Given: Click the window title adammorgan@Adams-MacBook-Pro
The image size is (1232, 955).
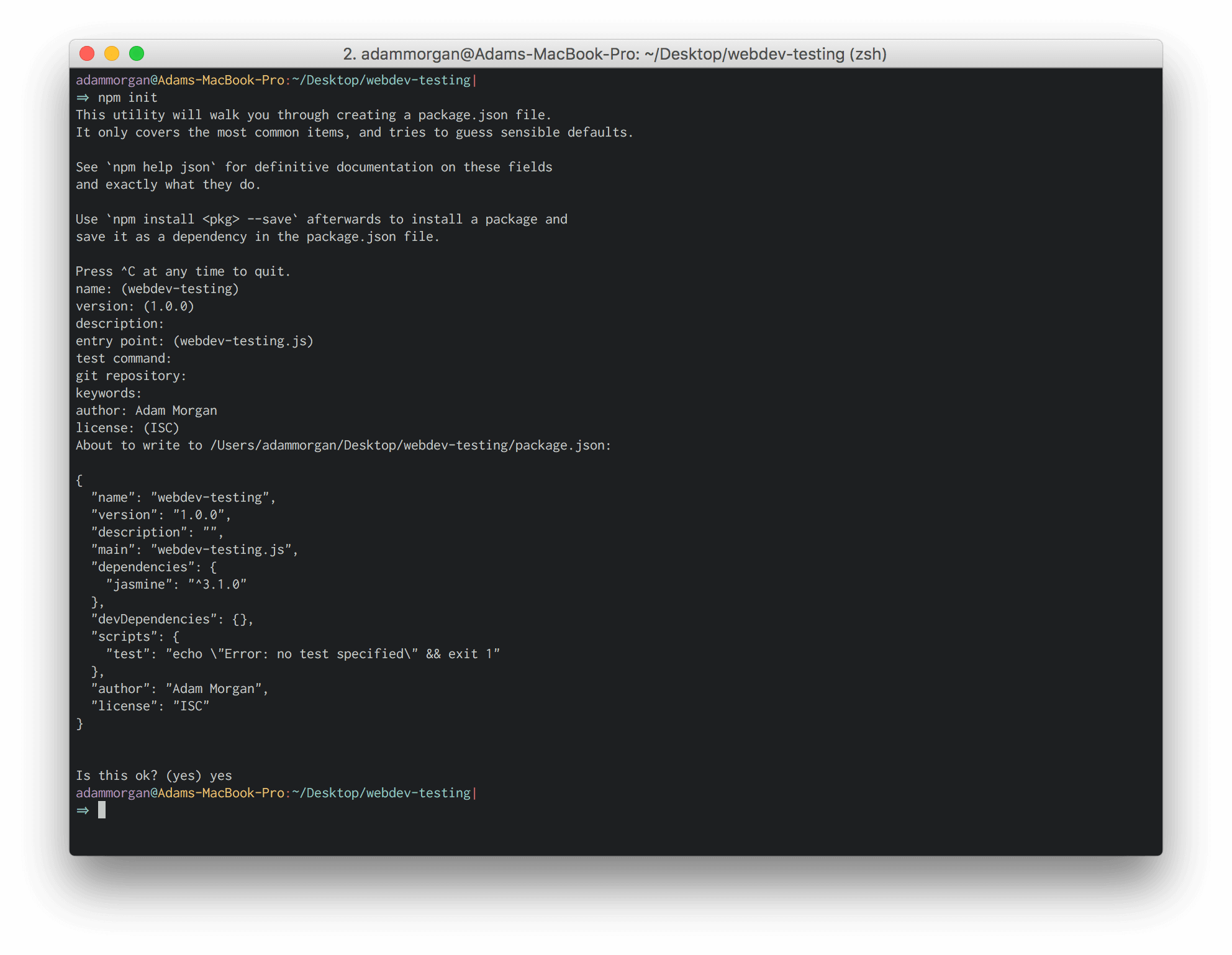Looking at the screenshot, I should [x=615, y=54].
